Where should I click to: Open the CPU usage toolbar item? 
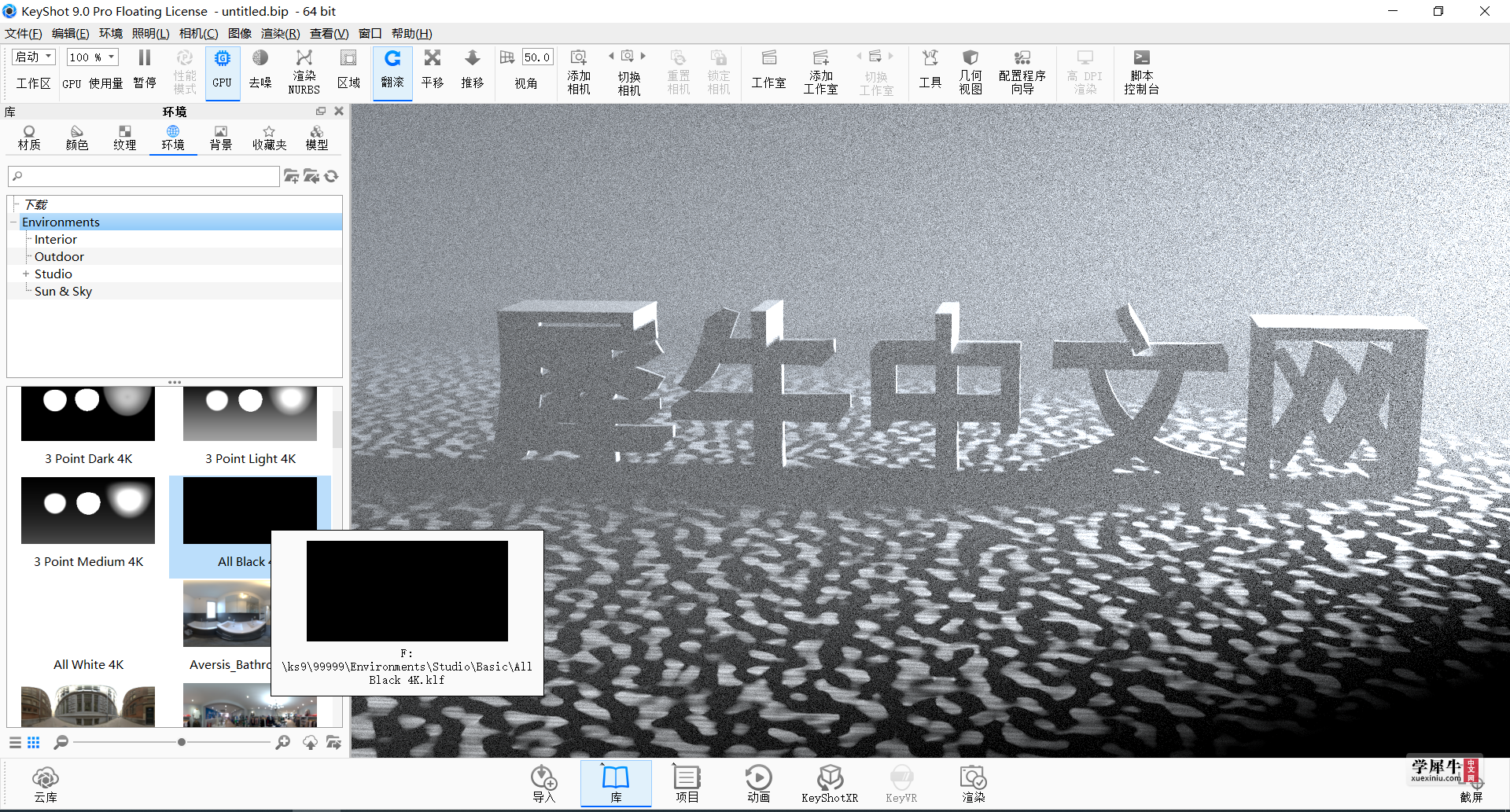coord(93,83)
